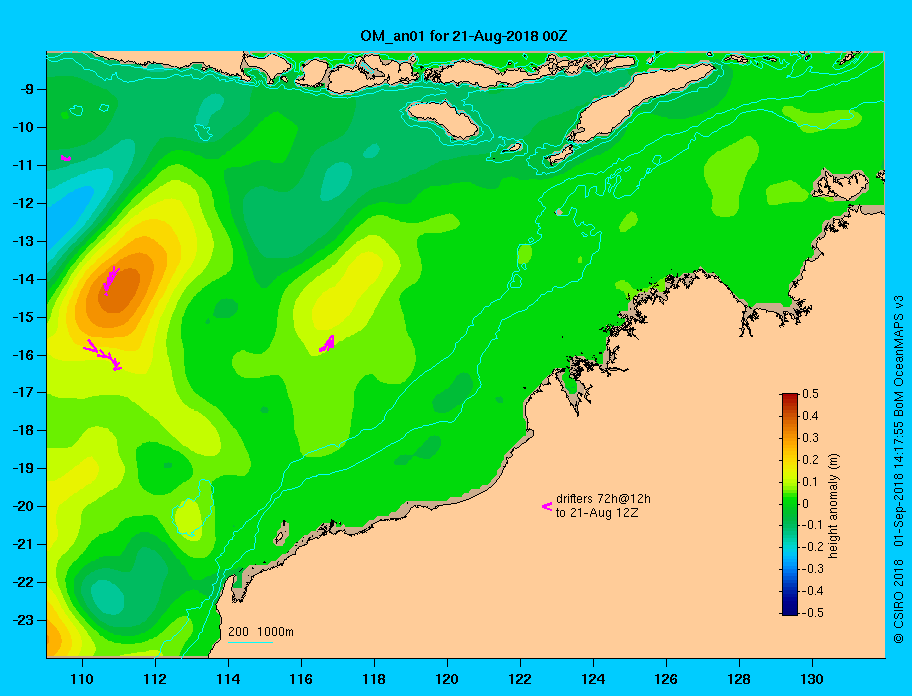Click the '-19' latitude axis label

24,469
